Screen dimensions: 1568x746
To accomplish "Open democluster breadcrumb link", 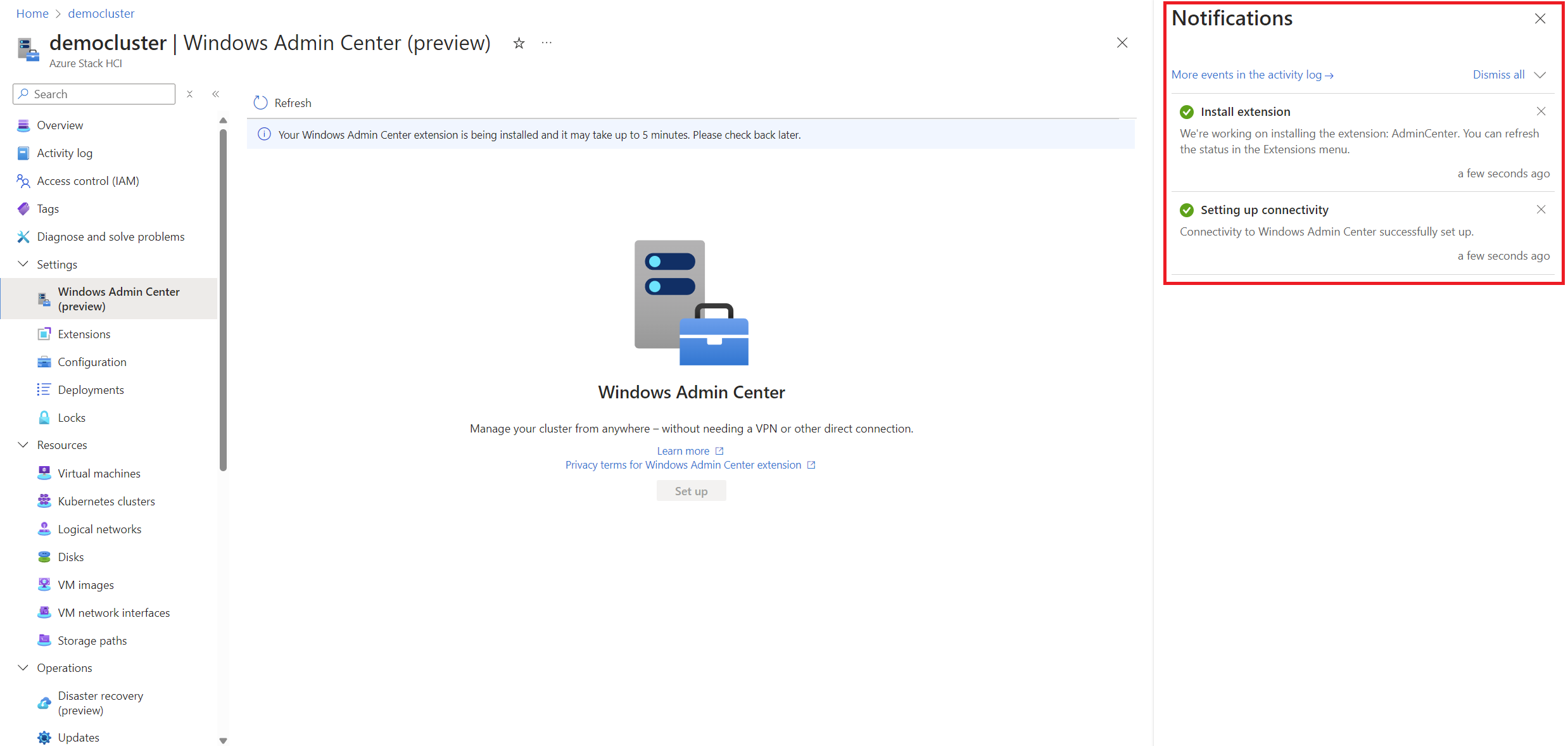I will click(101, 13).
